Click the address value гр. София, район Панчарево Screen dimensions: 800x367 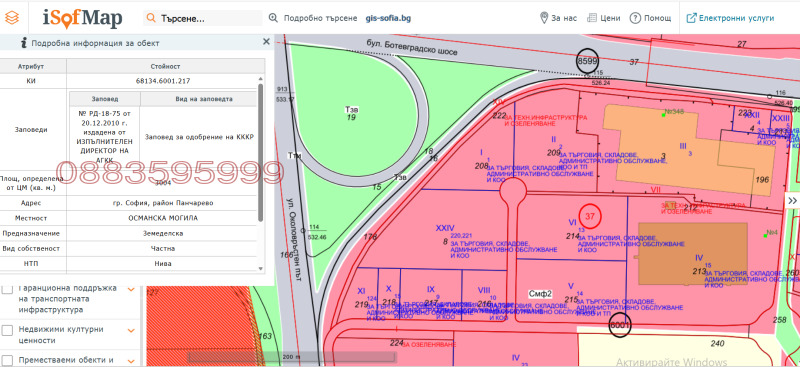tap(163, 203)
